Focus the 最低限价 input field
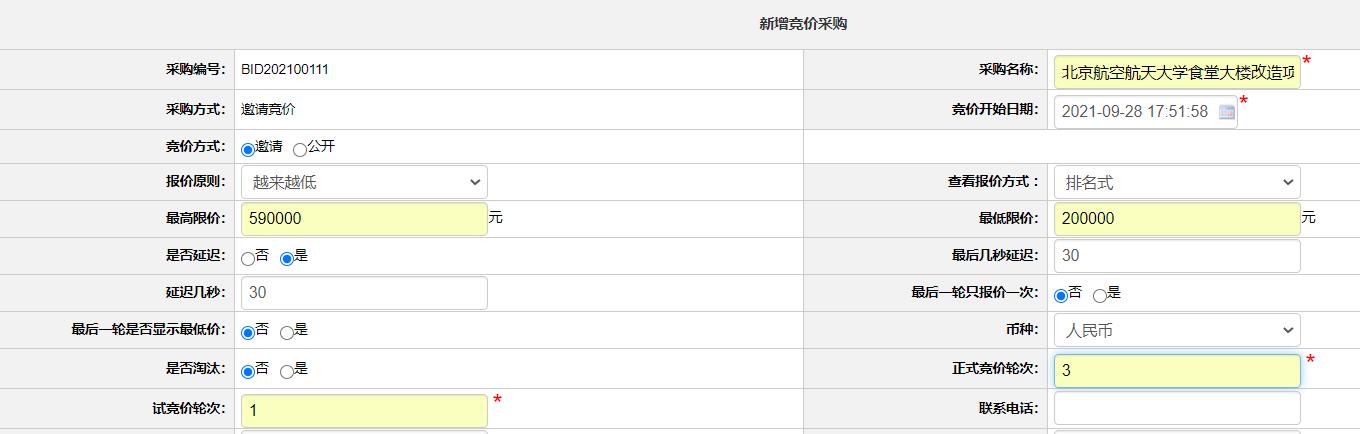The height and width of the screenshot is (434, 1360). 1177,219
